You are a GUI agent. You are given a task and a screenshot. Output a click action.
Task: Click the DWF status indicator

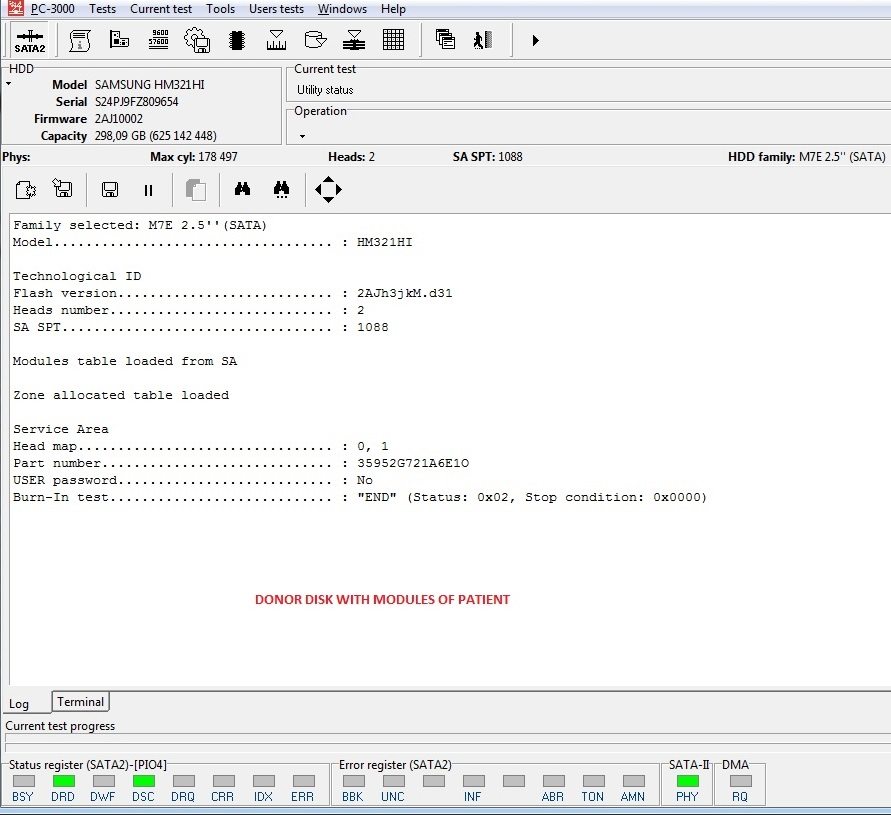(x=103, y=781)
